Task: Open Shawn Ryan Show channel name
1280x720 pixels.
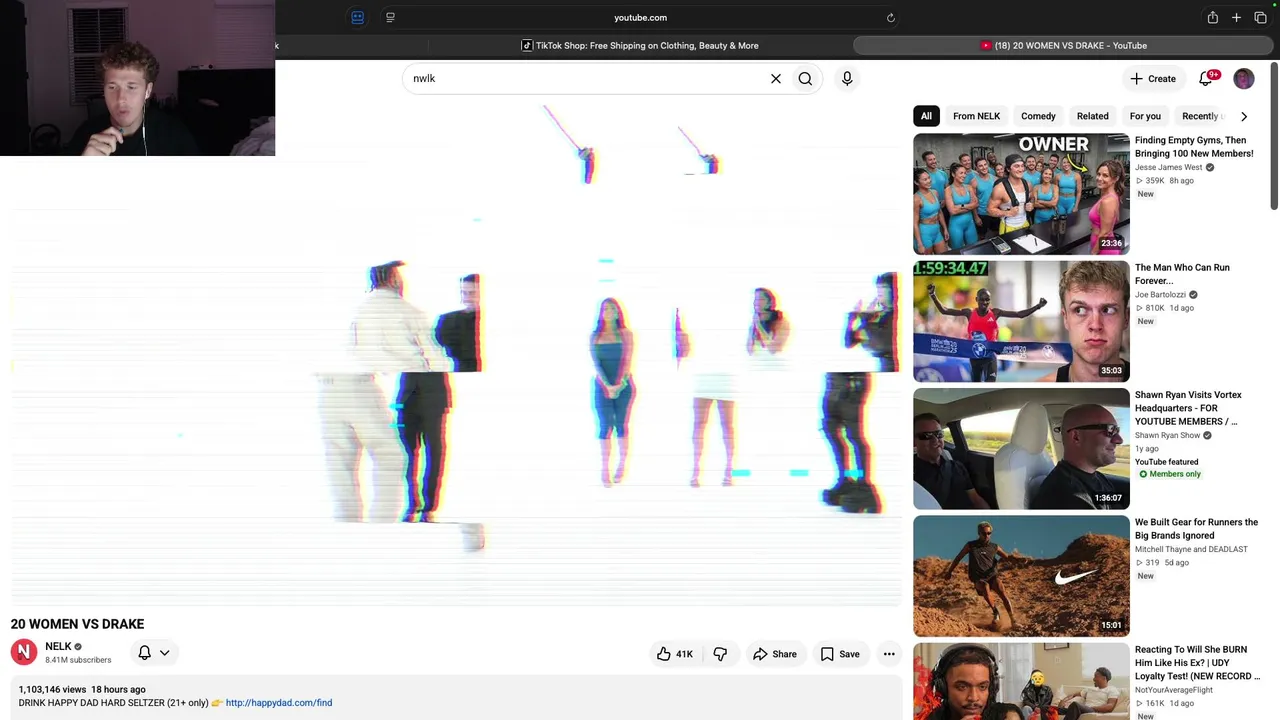Action: pos(1167,435)
